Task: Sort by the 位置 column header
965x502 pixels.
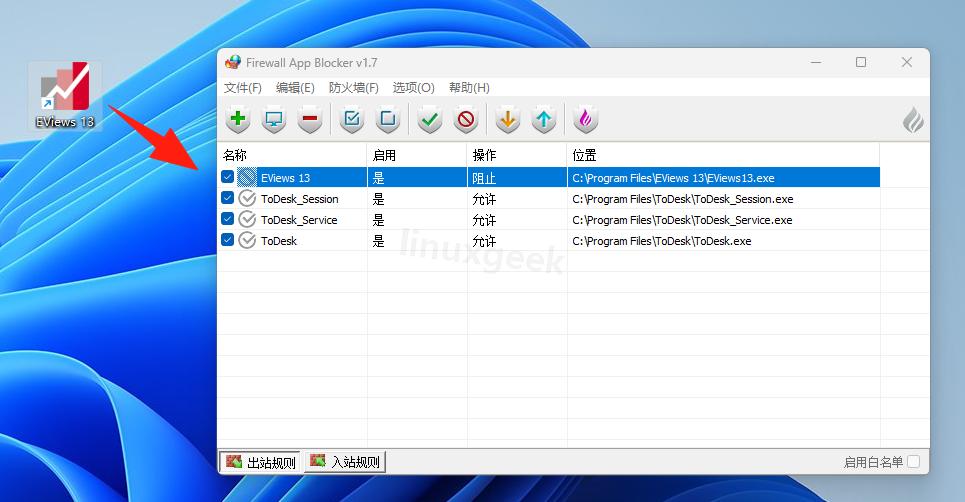Action: (723, 155)
